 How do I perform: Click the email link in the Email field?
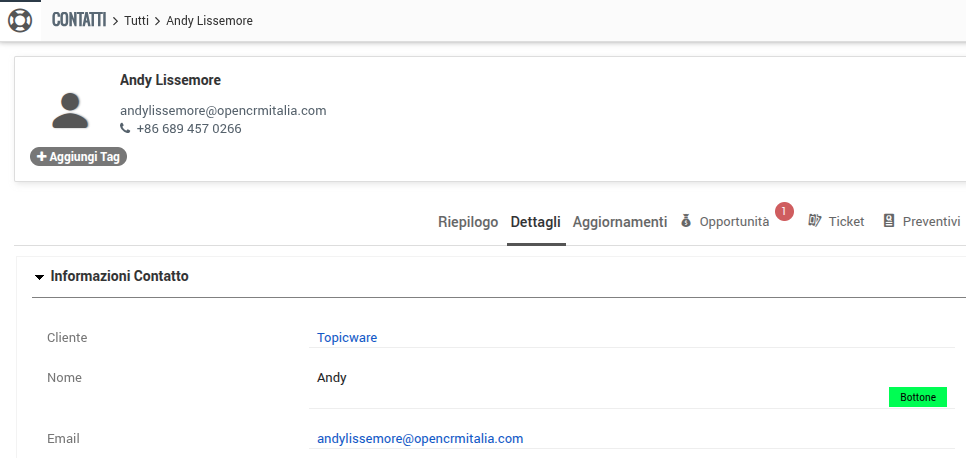coord(419,439)
